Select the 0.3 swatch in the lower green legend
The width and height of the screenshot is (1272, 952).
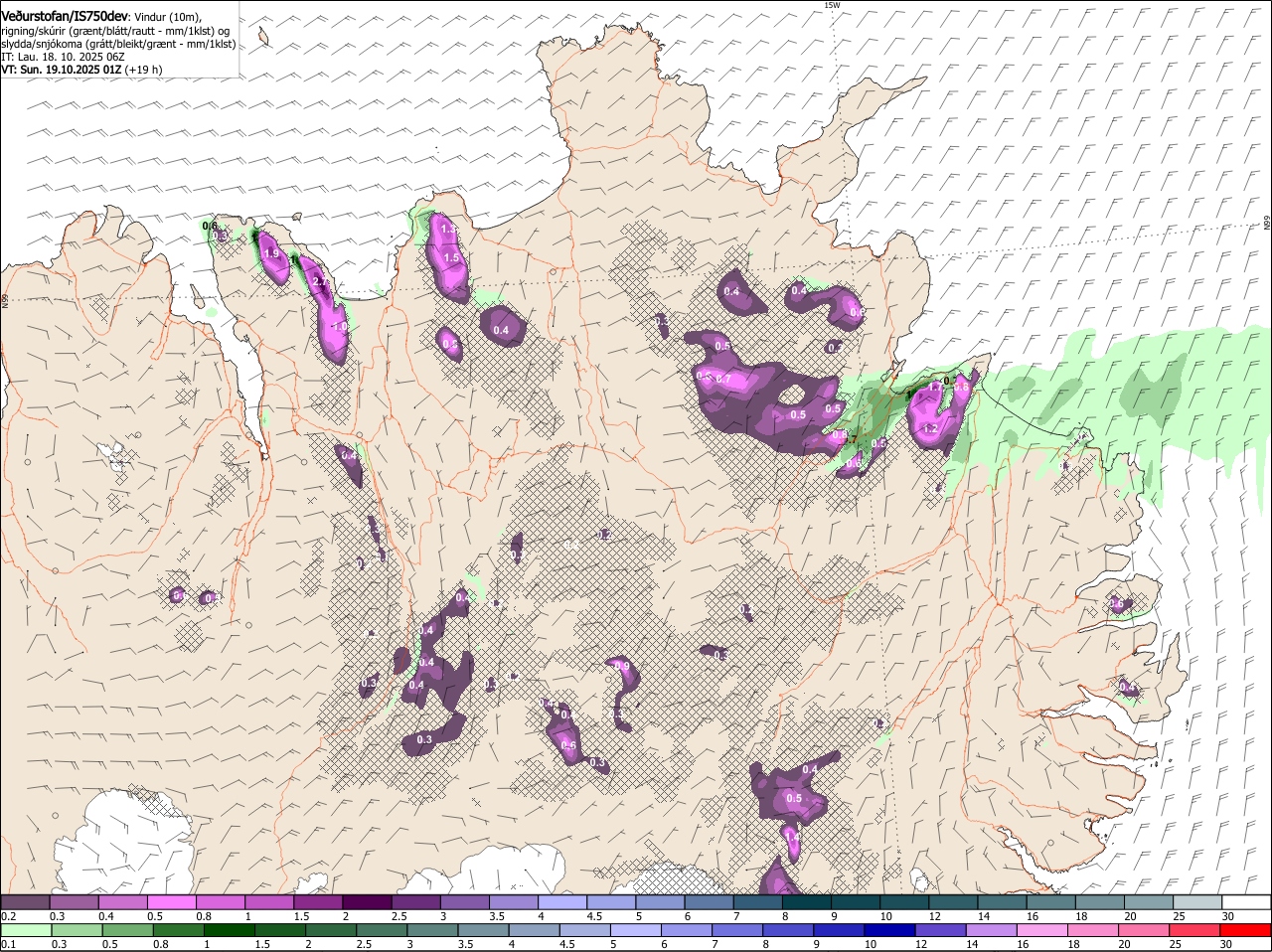coord(77,930)
